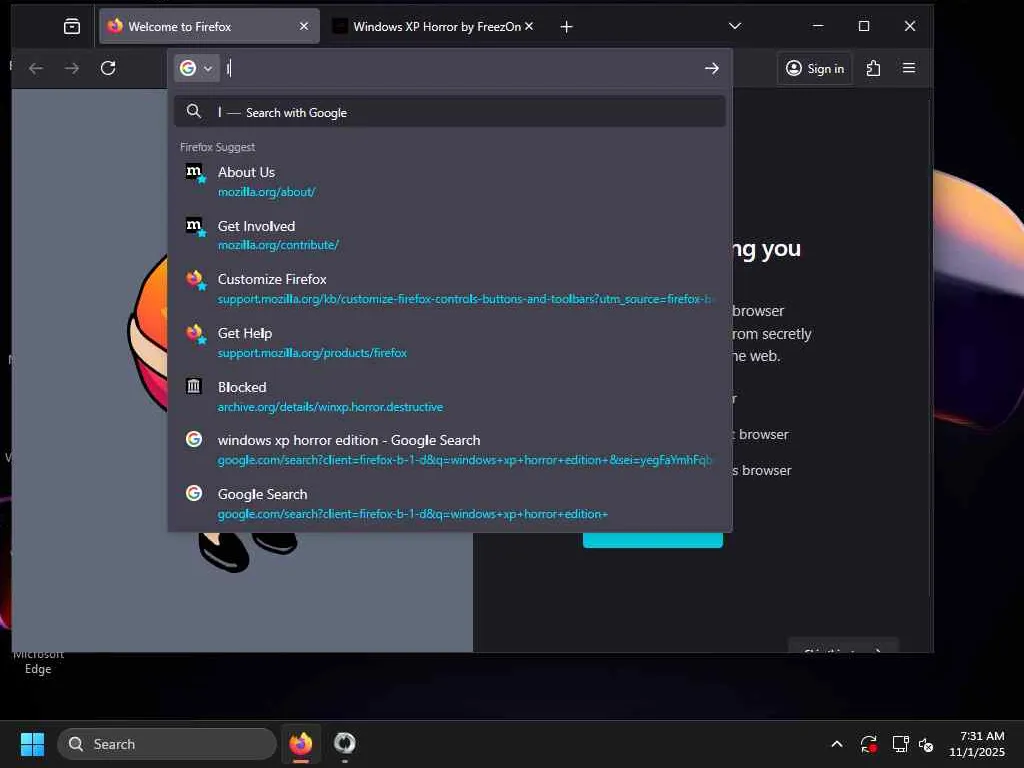Click the mozilla.org/about/ URL text
The width and height of the screenshot is (1024, 768).
click(x=266, y=192)
